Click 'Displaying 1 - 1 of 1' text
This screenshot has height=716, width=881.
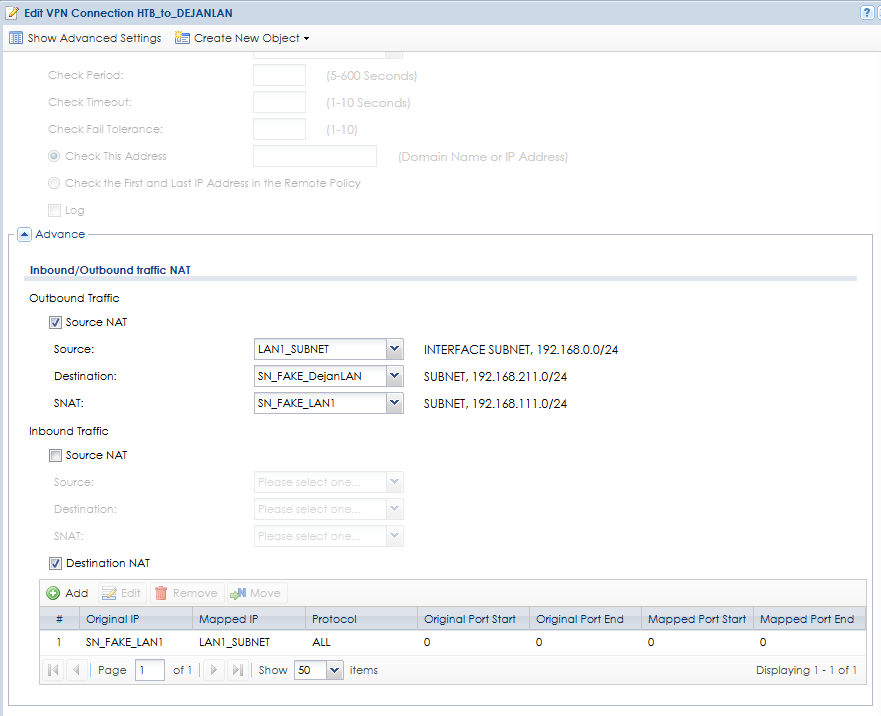point(806,670)
